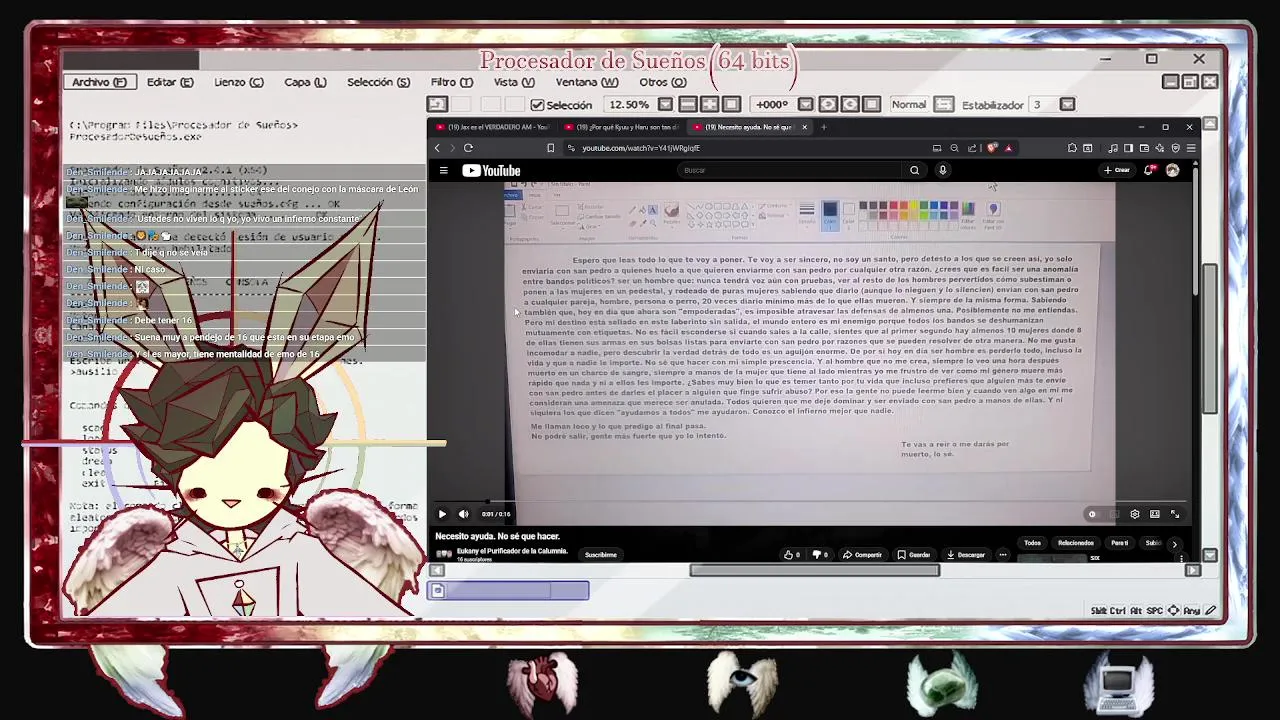This screenshot has height=720, width=1280.
Task: Open more actions ellipsis next to Descargar
Action: click(1002, 555)
